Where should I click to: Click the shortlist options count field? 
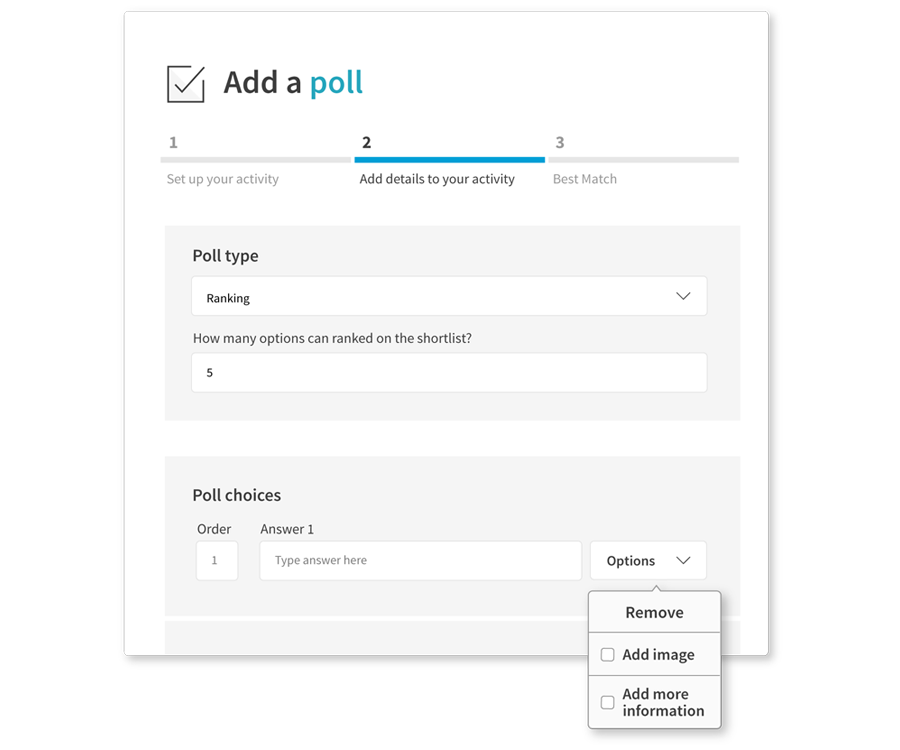[449, 371]
